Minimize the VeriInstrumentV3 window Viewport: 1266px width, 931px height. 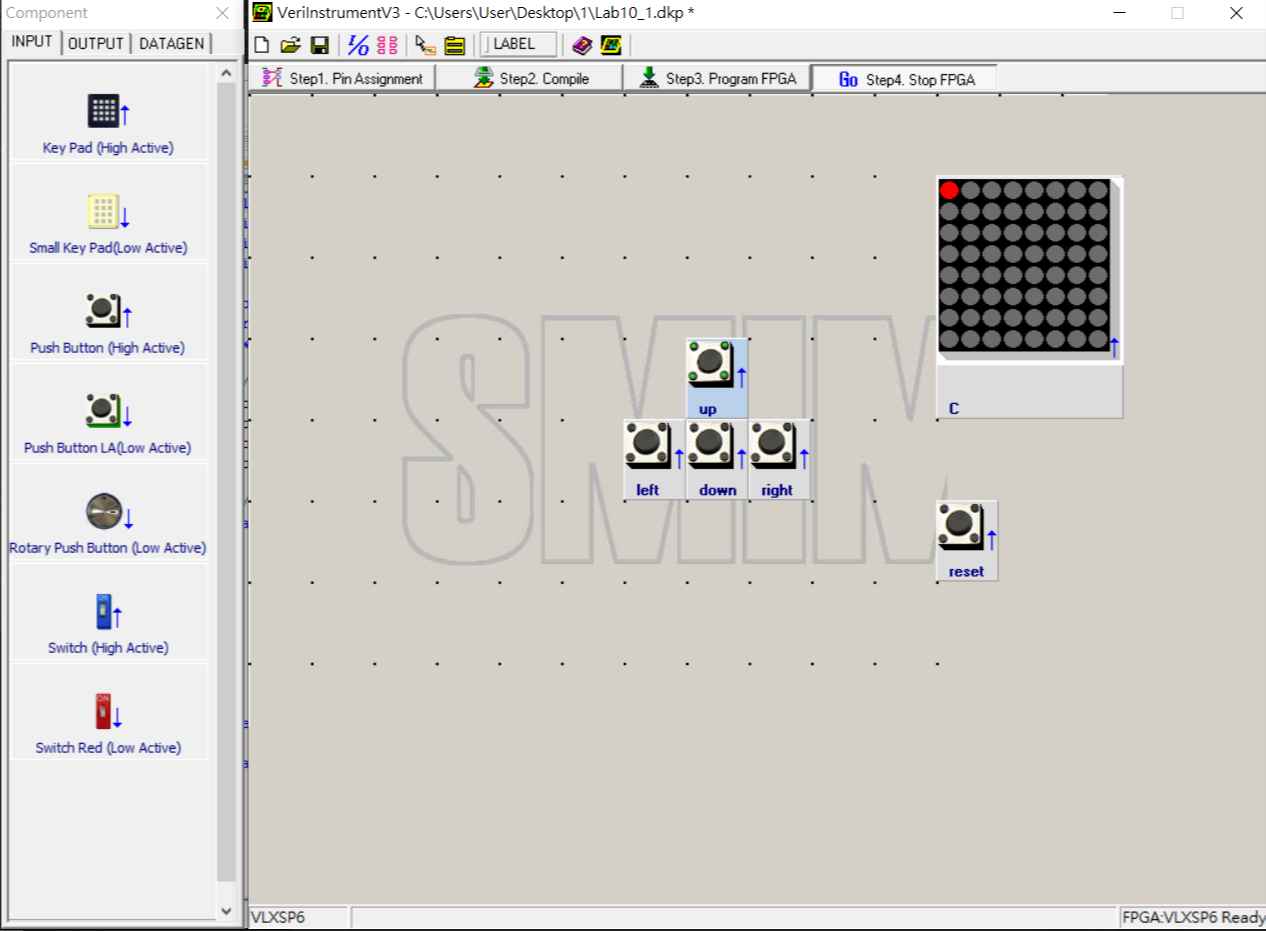click(x=1118, y=13)
